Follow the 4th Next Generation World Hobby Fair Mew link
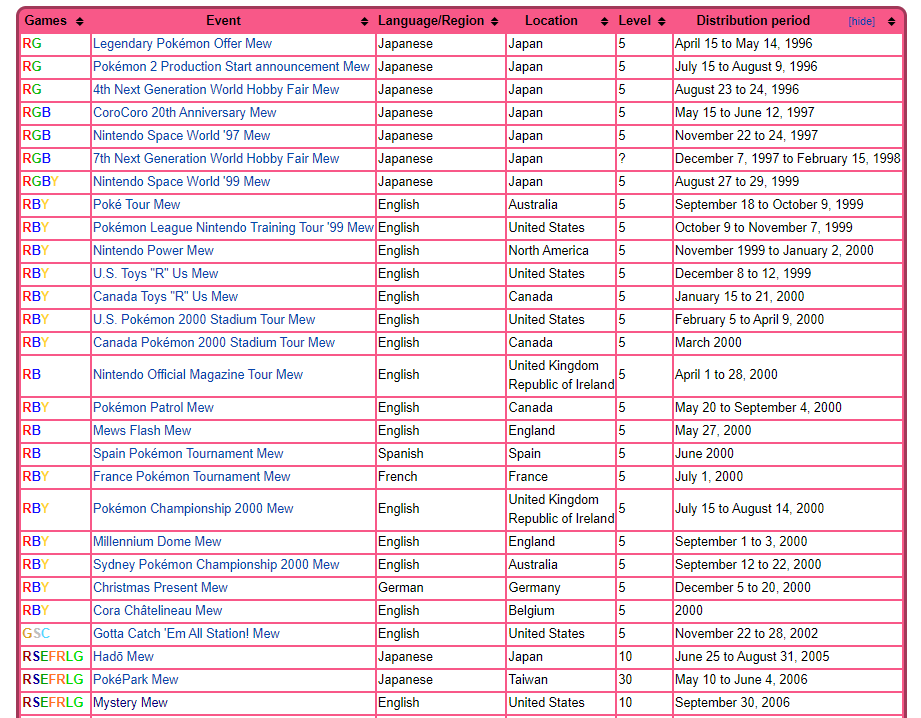This screenshot has height=718, width=921. [216, 89]
